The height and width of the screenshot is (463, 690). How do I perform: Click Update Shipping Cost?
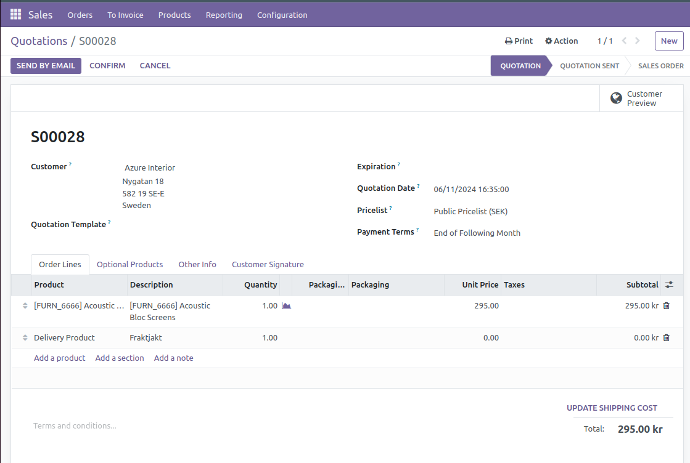[612, 408]
